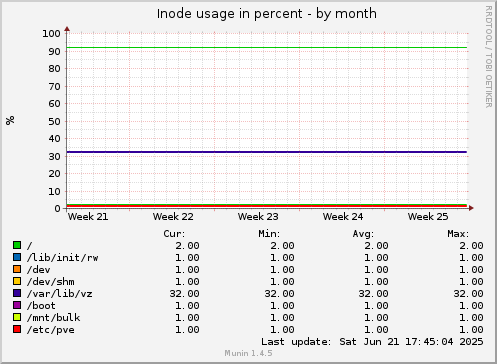Click the 30 y-axis label
This screenshot has height=364, width=497.
[x=54, y=156]
